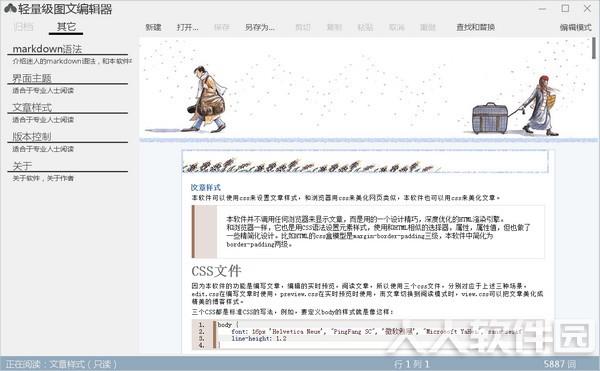
Task: Choose 另存为... in the toolbar
Action: tap(260, 27)
